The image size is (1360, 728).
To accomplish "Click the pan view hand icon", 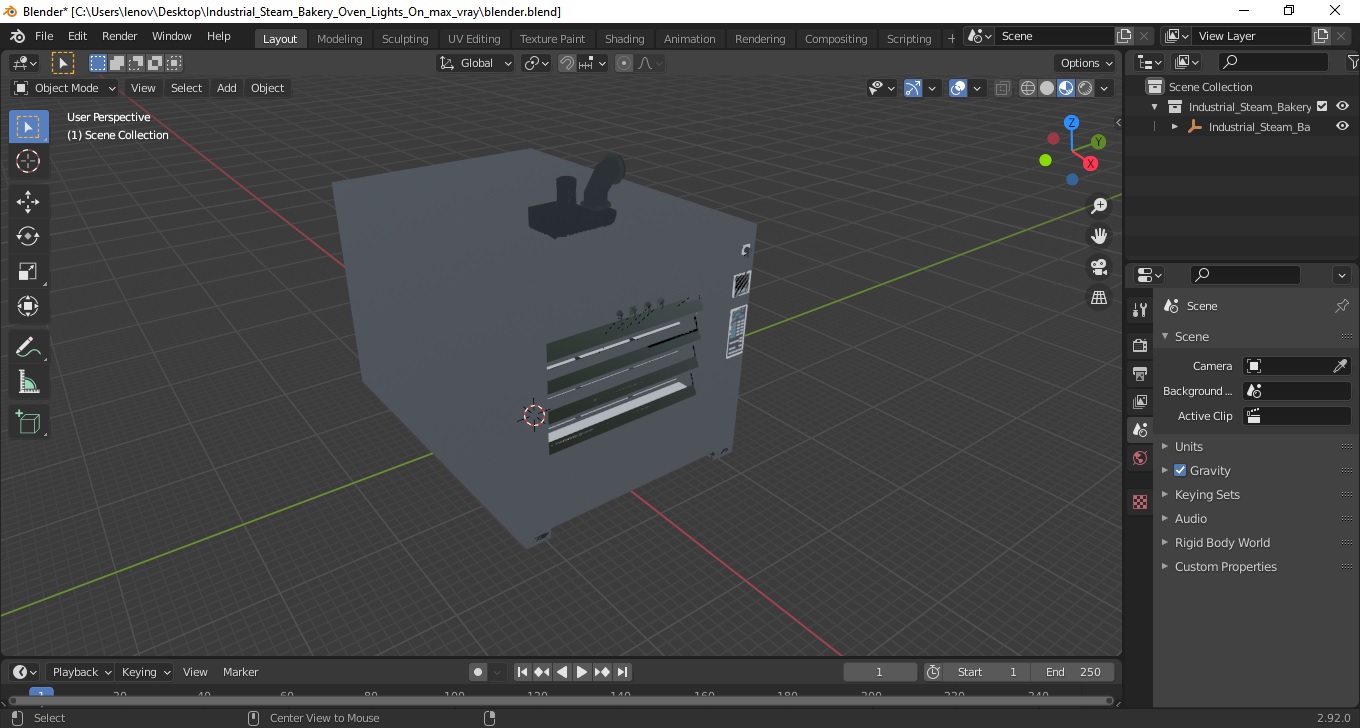I will pos(1099,236).
